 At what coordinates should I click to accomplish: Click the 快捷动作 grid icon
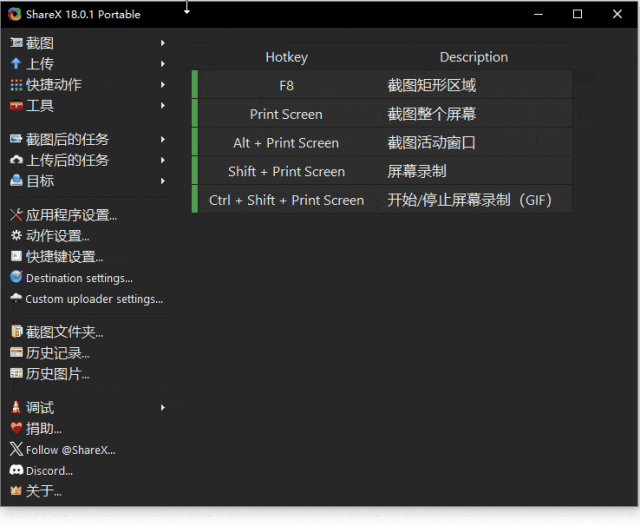coord(16,84)
